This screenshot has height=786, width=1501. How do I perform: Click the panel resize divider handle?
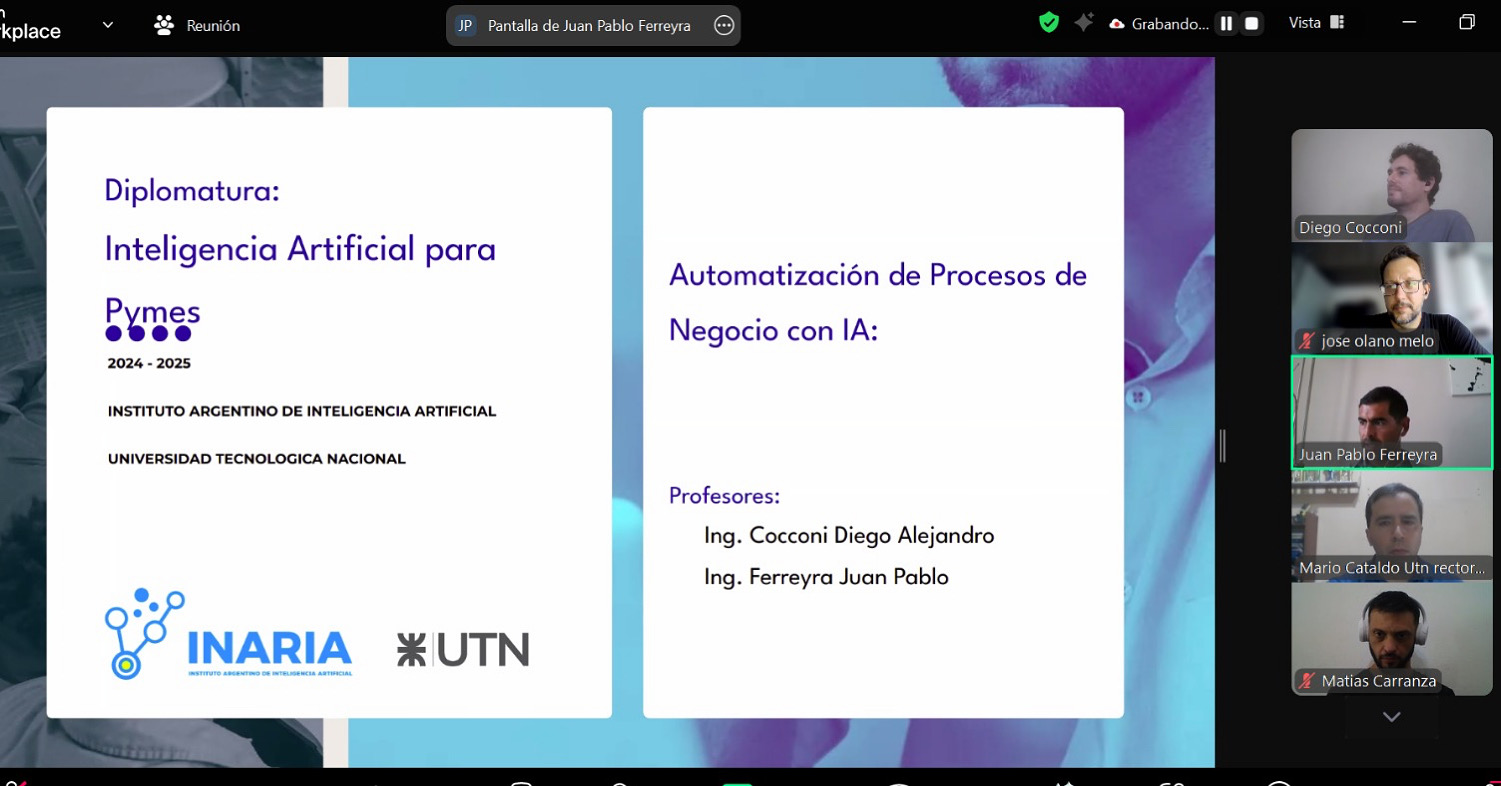pyautogui.click(x=1222, y=445)
